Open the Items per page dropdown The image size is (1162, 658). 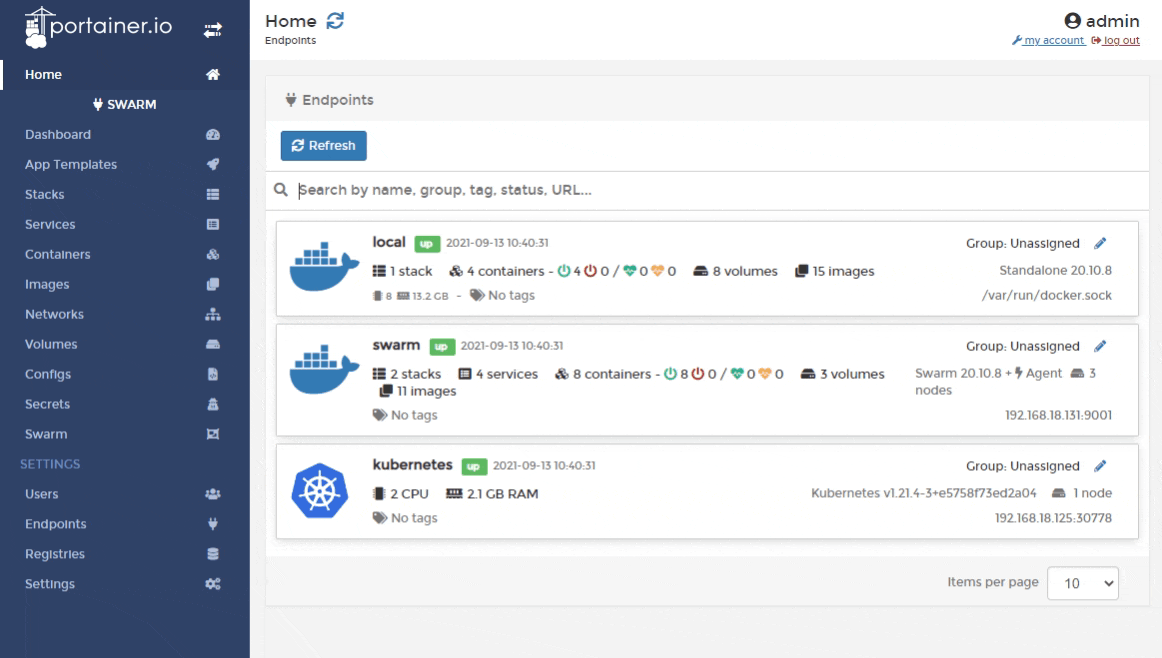[1082, 583]
